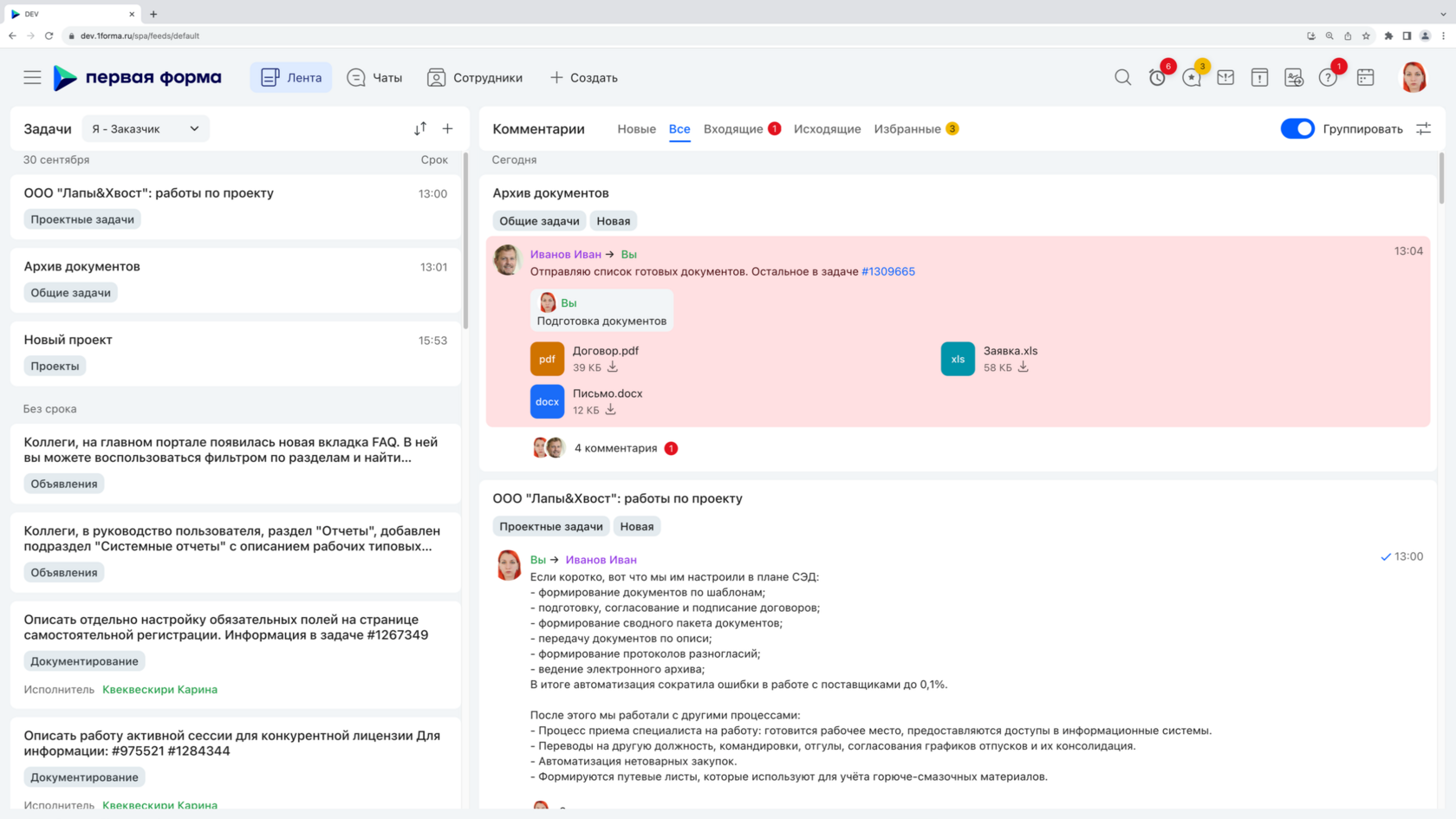Switch to the Новые comments tab
The height and width of the screenshot is (819, 1456).
636,128
